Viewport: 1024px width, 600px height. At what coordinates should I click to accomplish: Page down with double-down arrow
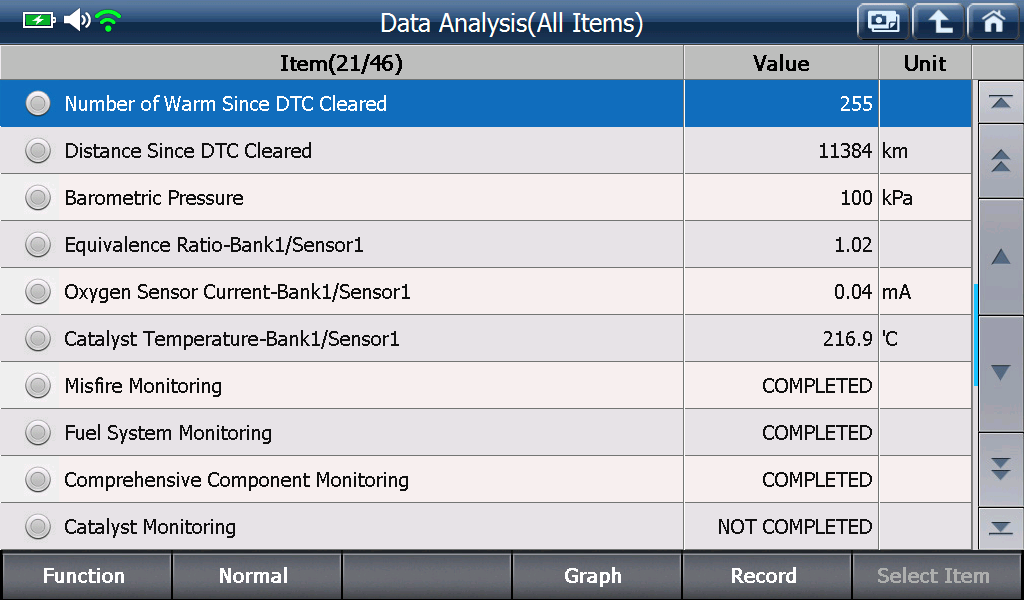point(1000,469)
